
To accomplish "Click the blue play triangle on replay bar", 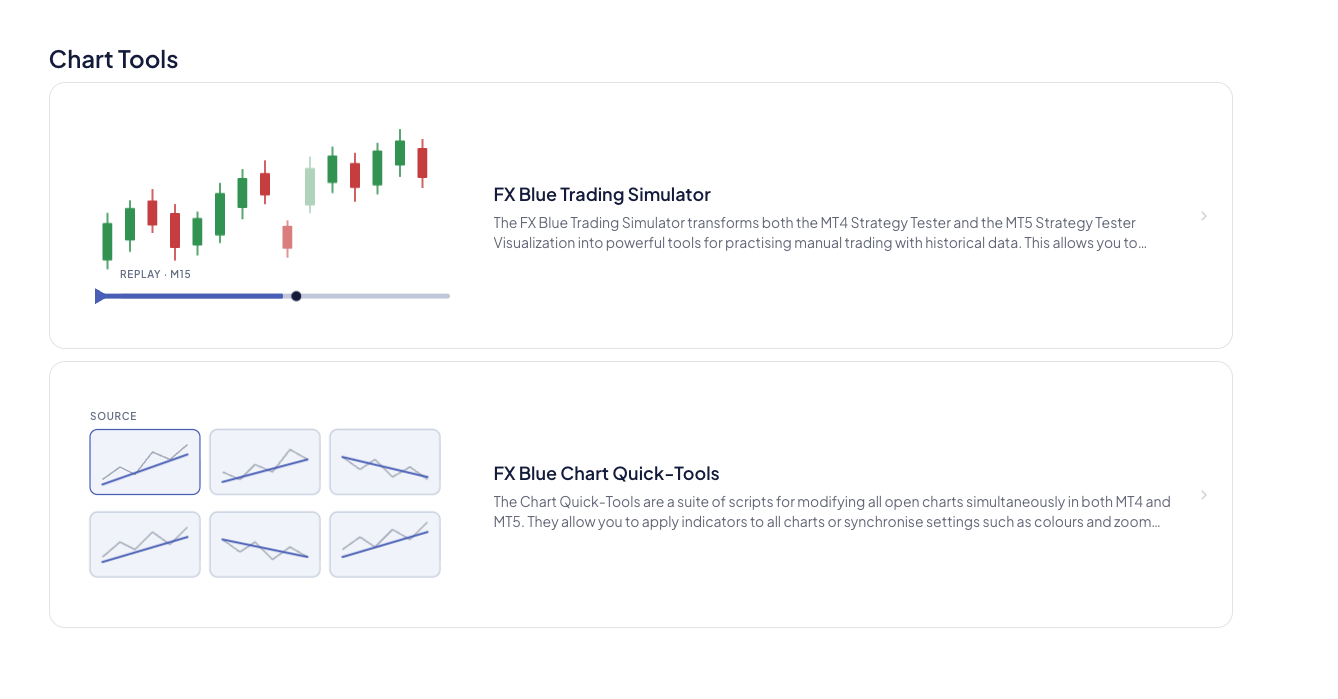I will tap(100, 296).
